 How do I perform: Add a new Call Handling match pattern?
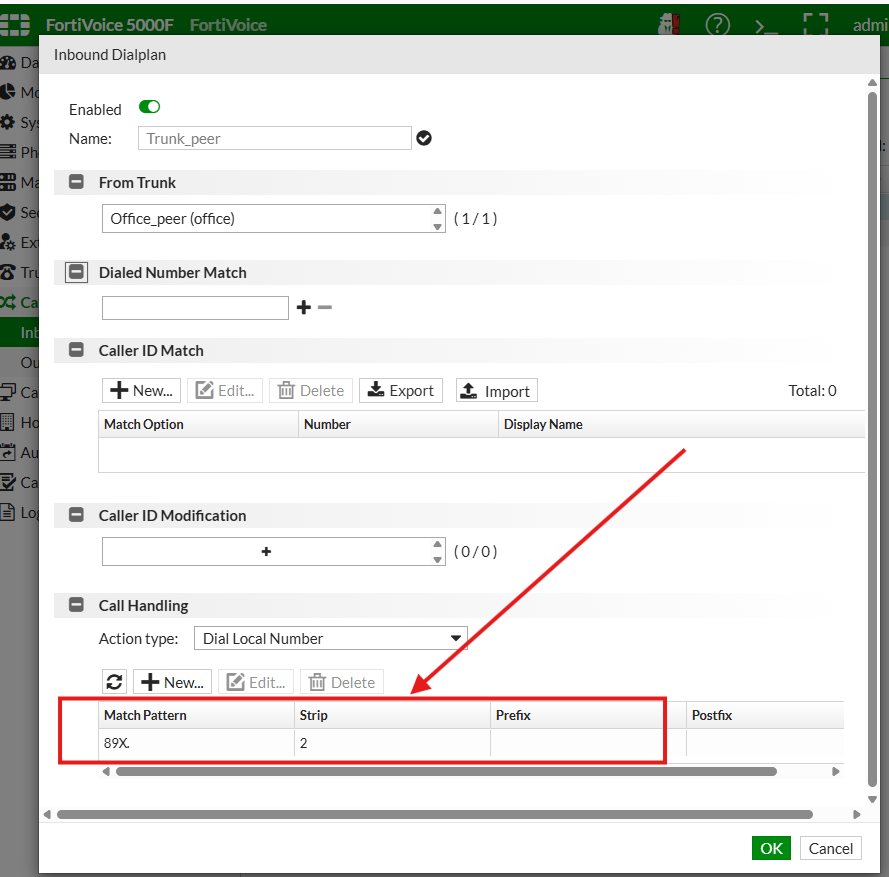(172, 681)
